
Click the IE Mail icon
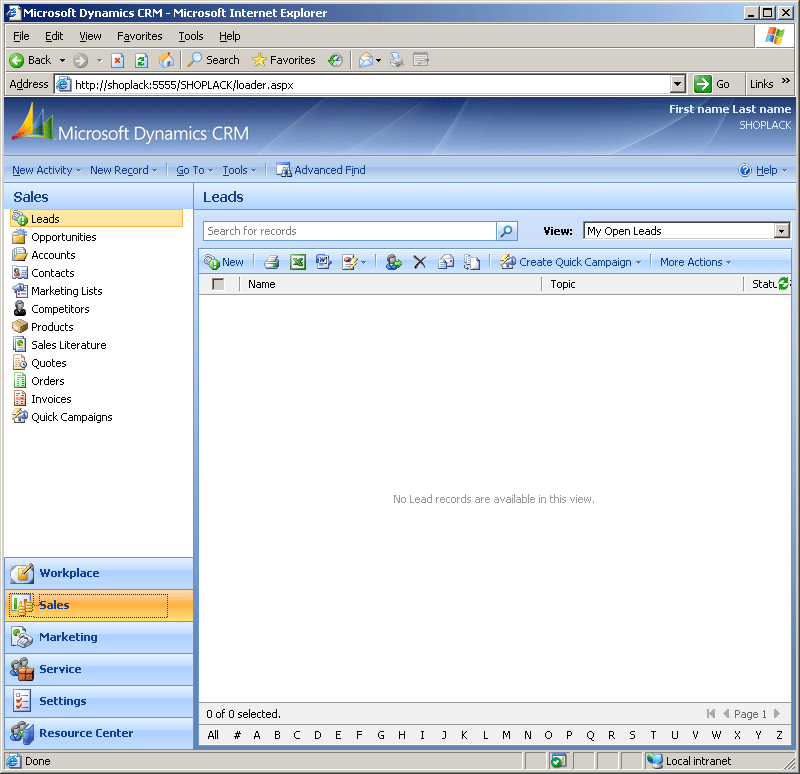pos(365,60)
